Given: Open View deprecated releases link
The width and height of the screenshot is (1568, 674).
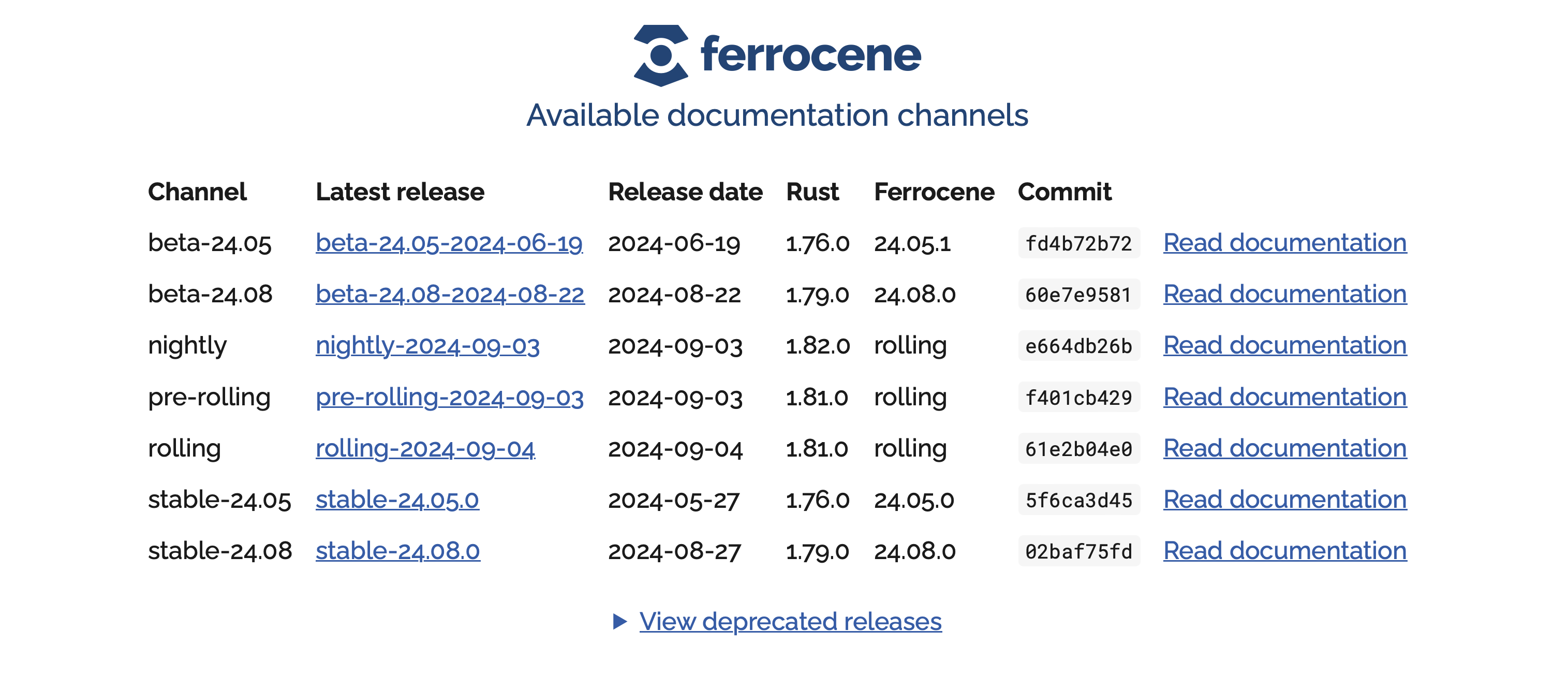Looking at the screenshot, I should pyautogui.click(x=790, y=621).
